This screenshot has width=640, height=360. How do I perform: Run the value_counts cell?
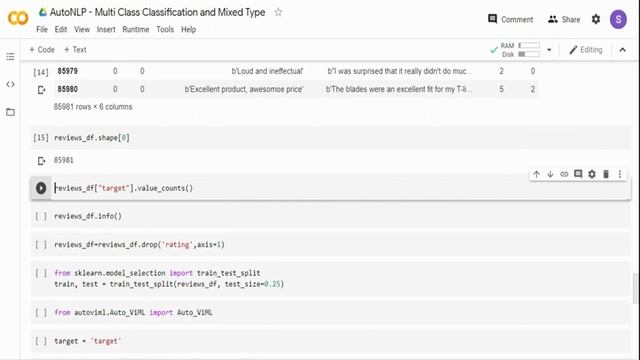(41, 188)
